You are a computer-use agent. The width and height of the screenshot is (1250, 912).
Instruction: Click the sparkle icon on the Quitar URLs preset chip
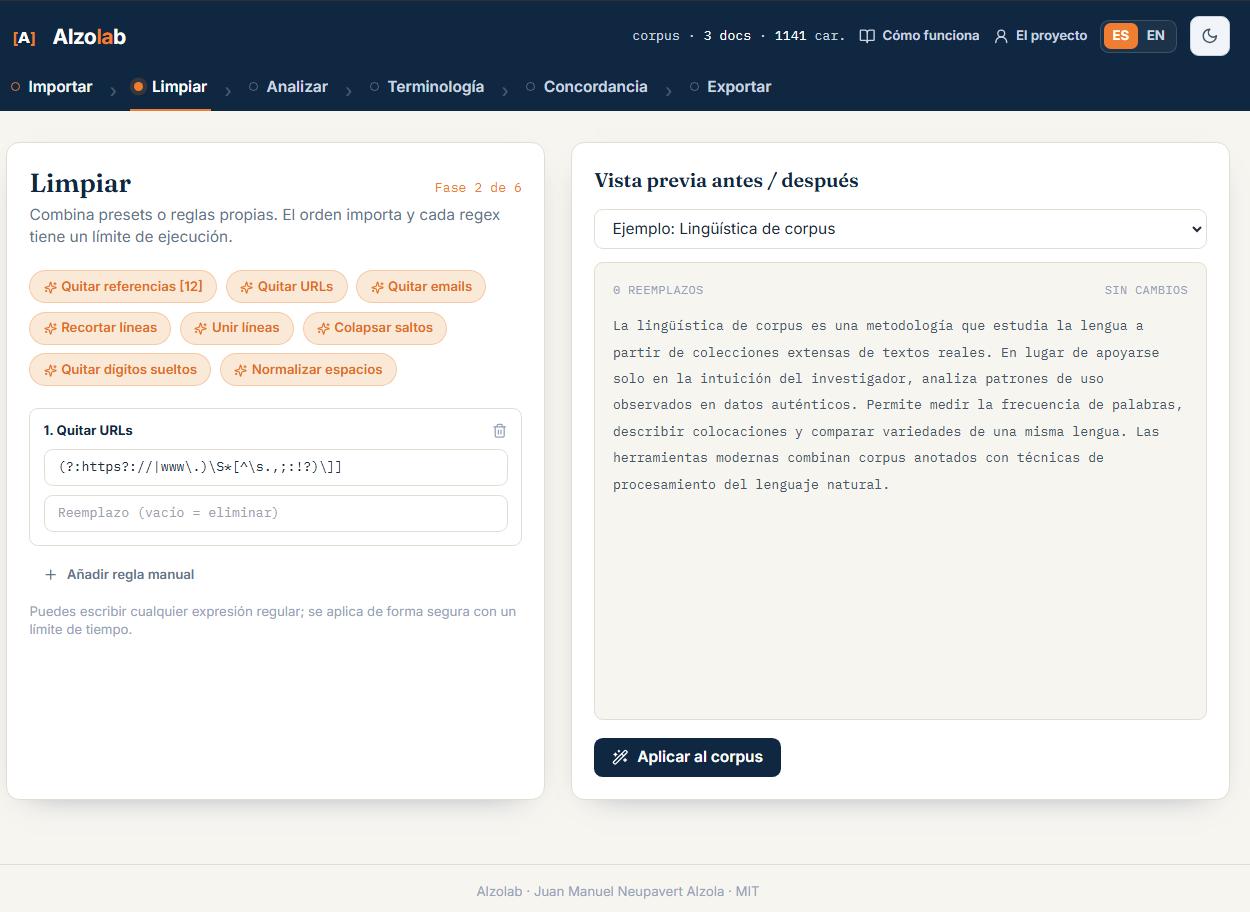point(247,287)
